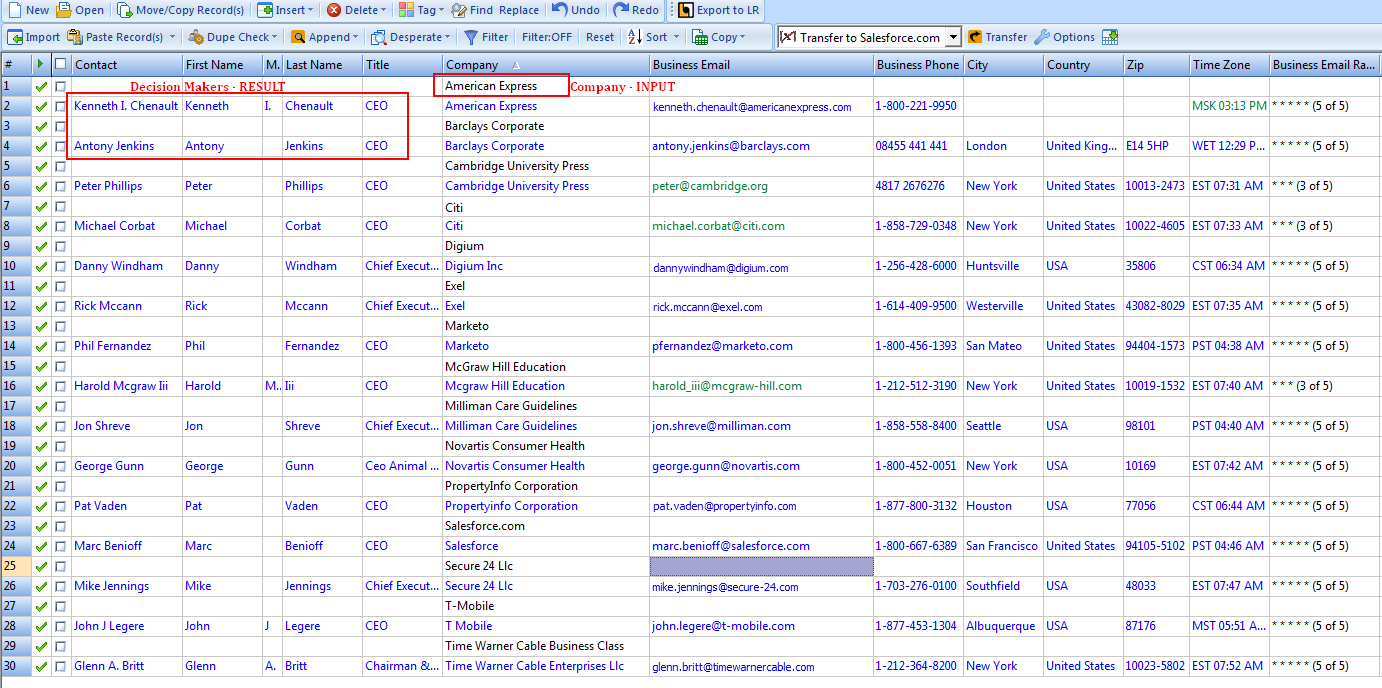This screenshot has width=1382, height=688.
Task: Click the Redo arrow icon
Action: pyautogui.click(x=621, y=10)
